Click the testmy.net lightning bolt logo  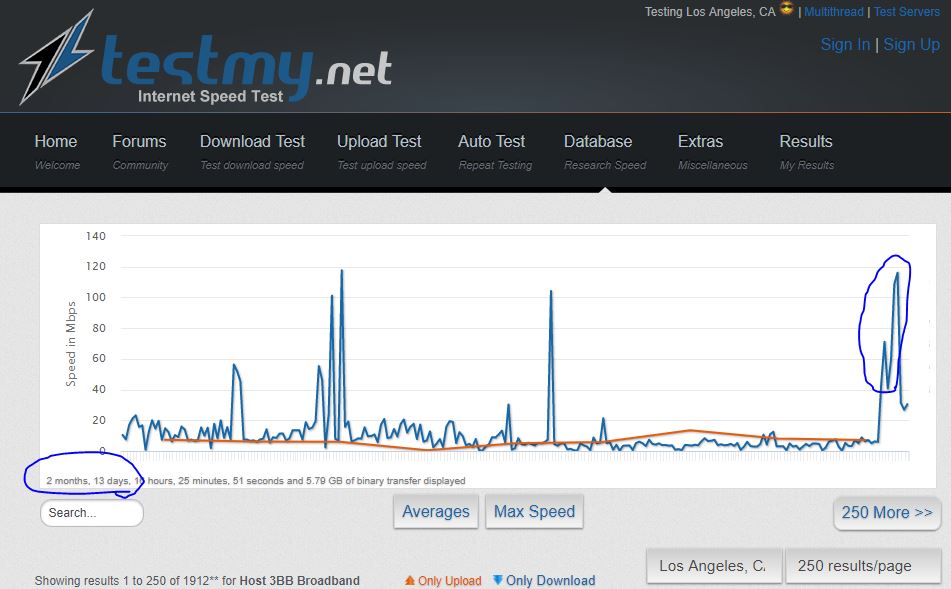(57, 57)
